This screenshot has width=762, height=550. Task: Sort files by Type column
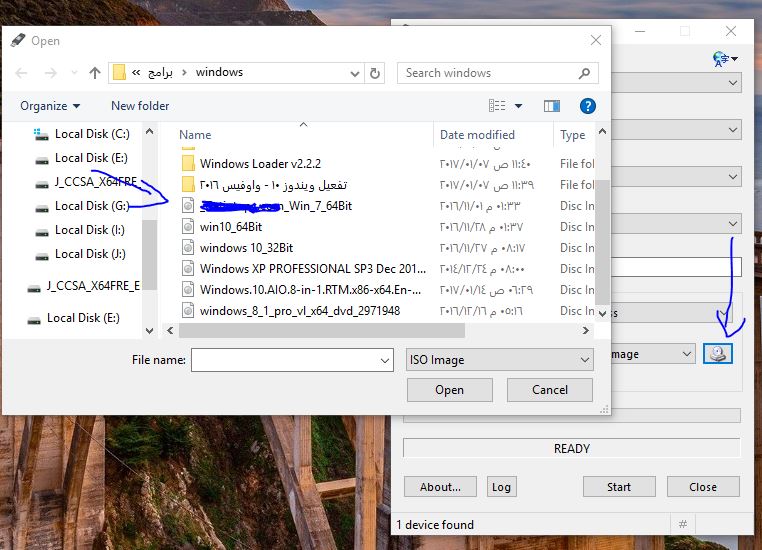(572, 135)
